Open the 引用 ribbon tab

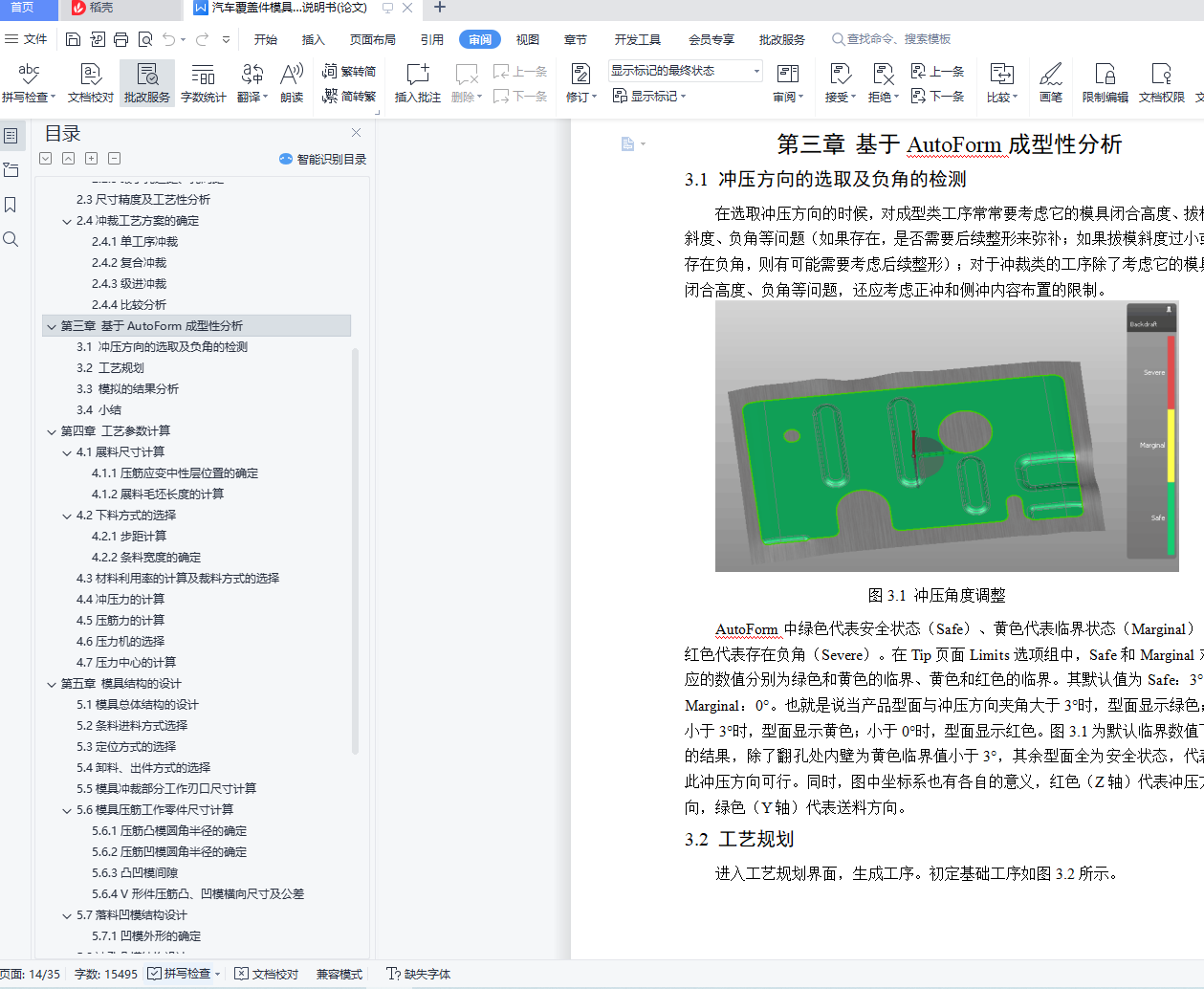point(432,39)
